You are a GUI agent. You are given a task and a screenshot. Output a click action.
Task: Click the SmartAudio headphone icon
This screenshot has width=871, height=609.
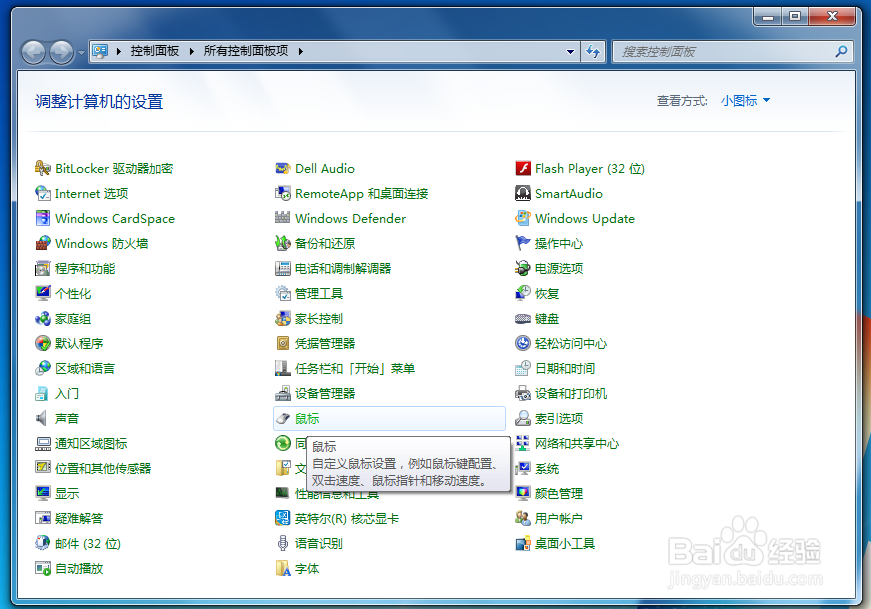[x=523, y=193]
